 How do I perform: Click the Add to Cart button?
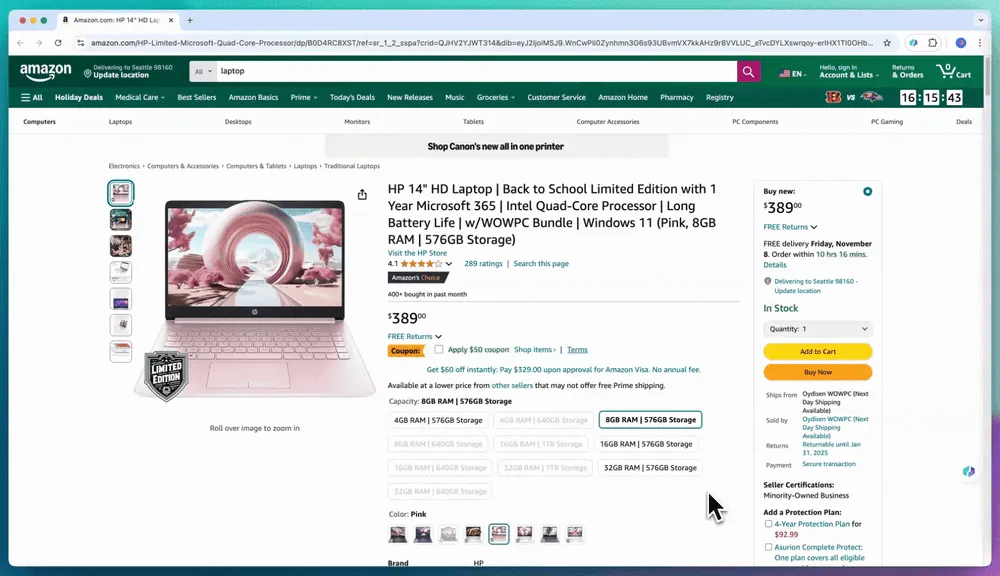pos(818,351)
